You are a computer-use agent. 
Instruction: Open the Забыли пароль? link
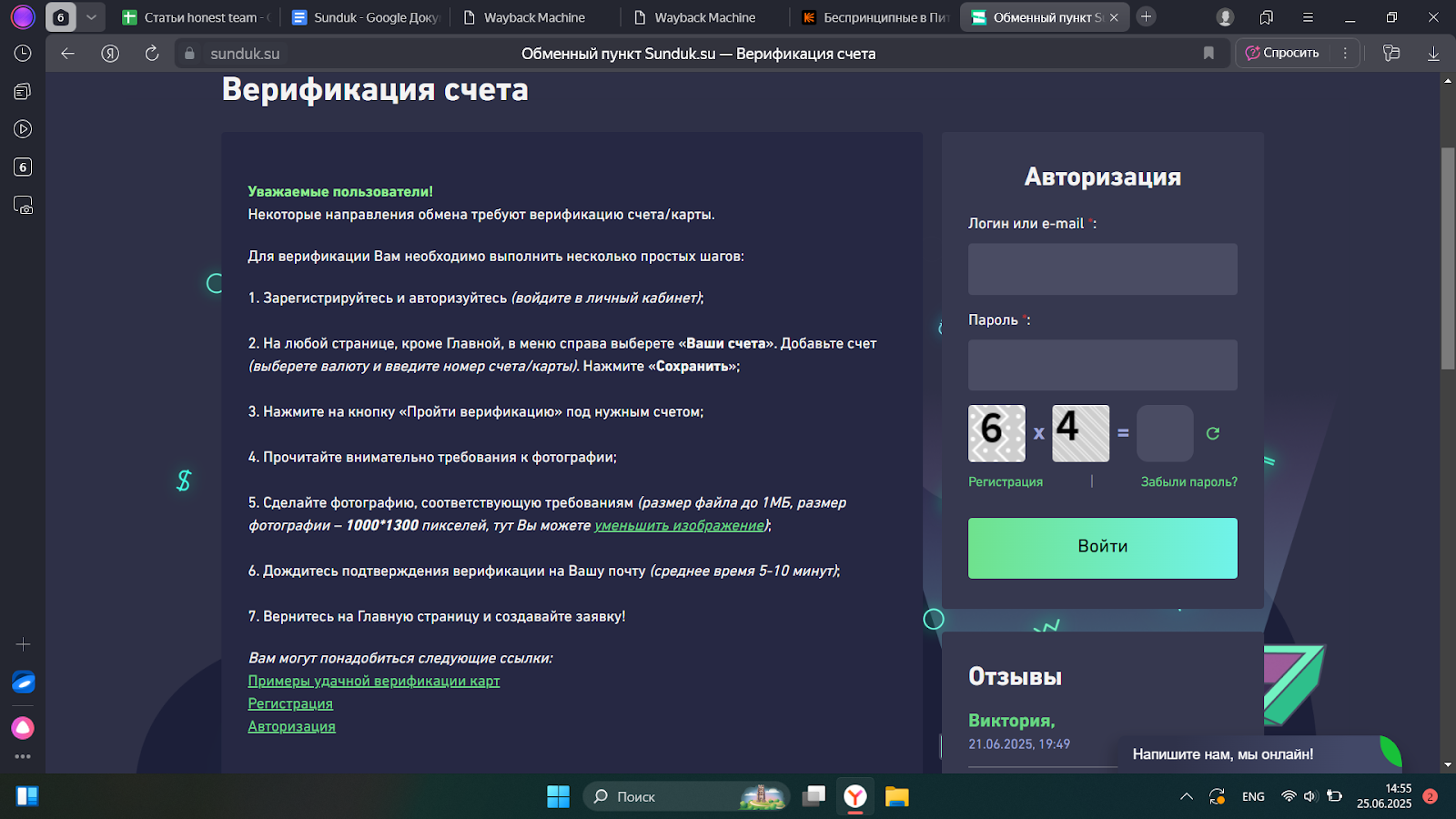(1188, 482)
